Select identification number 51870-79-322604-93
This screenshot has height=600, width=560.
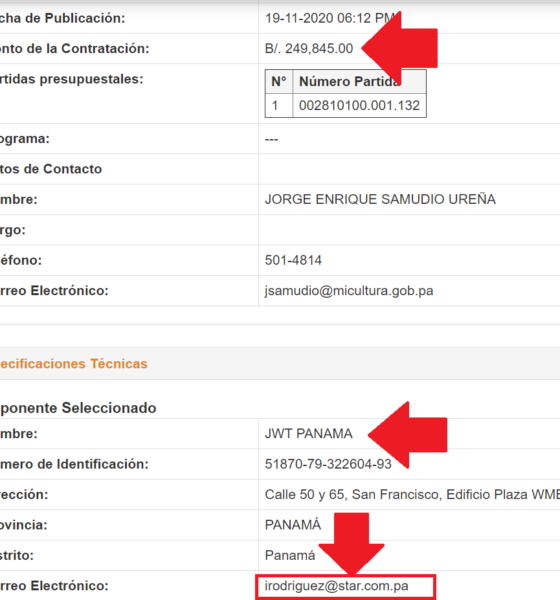point(328,464)
